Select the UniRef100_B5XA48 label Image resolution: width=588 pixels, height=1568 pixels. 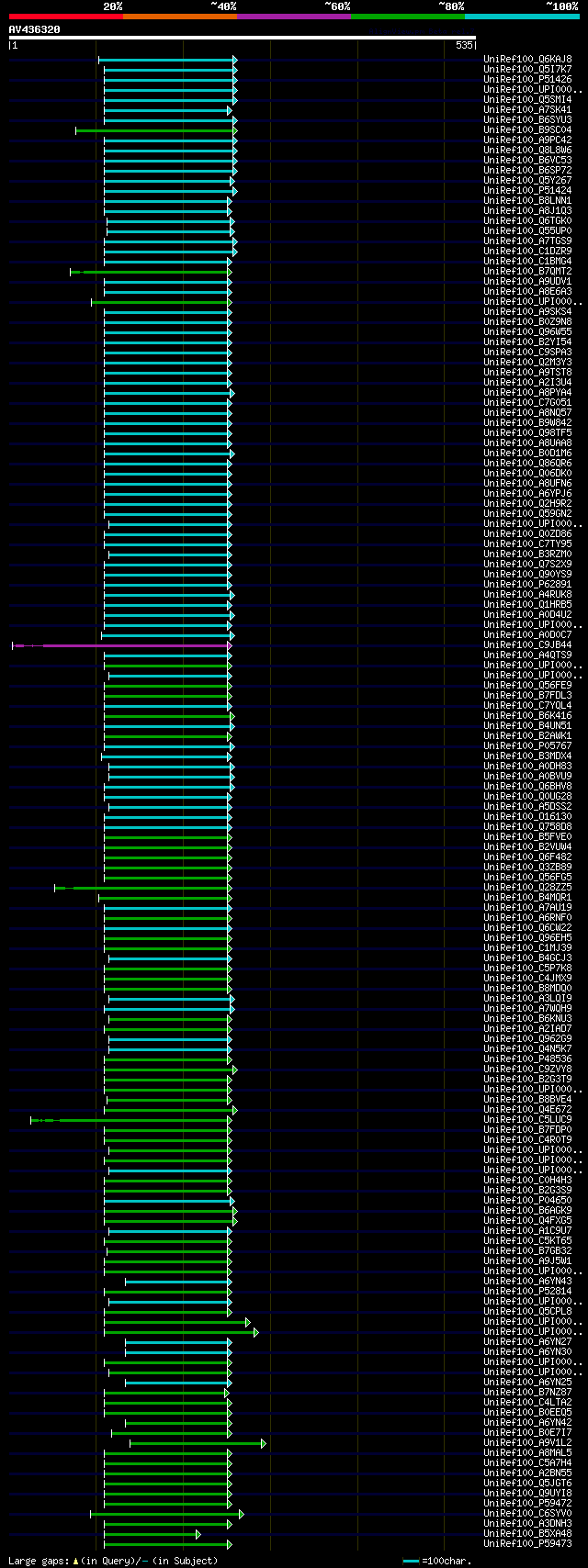click(x=527, y=1534)
